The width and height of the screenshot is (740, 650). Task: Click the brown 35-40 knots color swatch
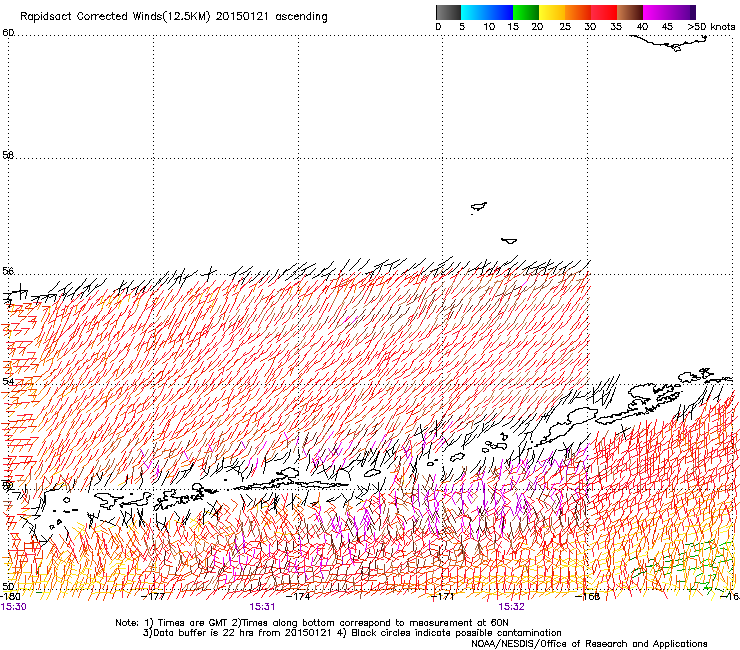pyautogui.click(x=630, y=12)
